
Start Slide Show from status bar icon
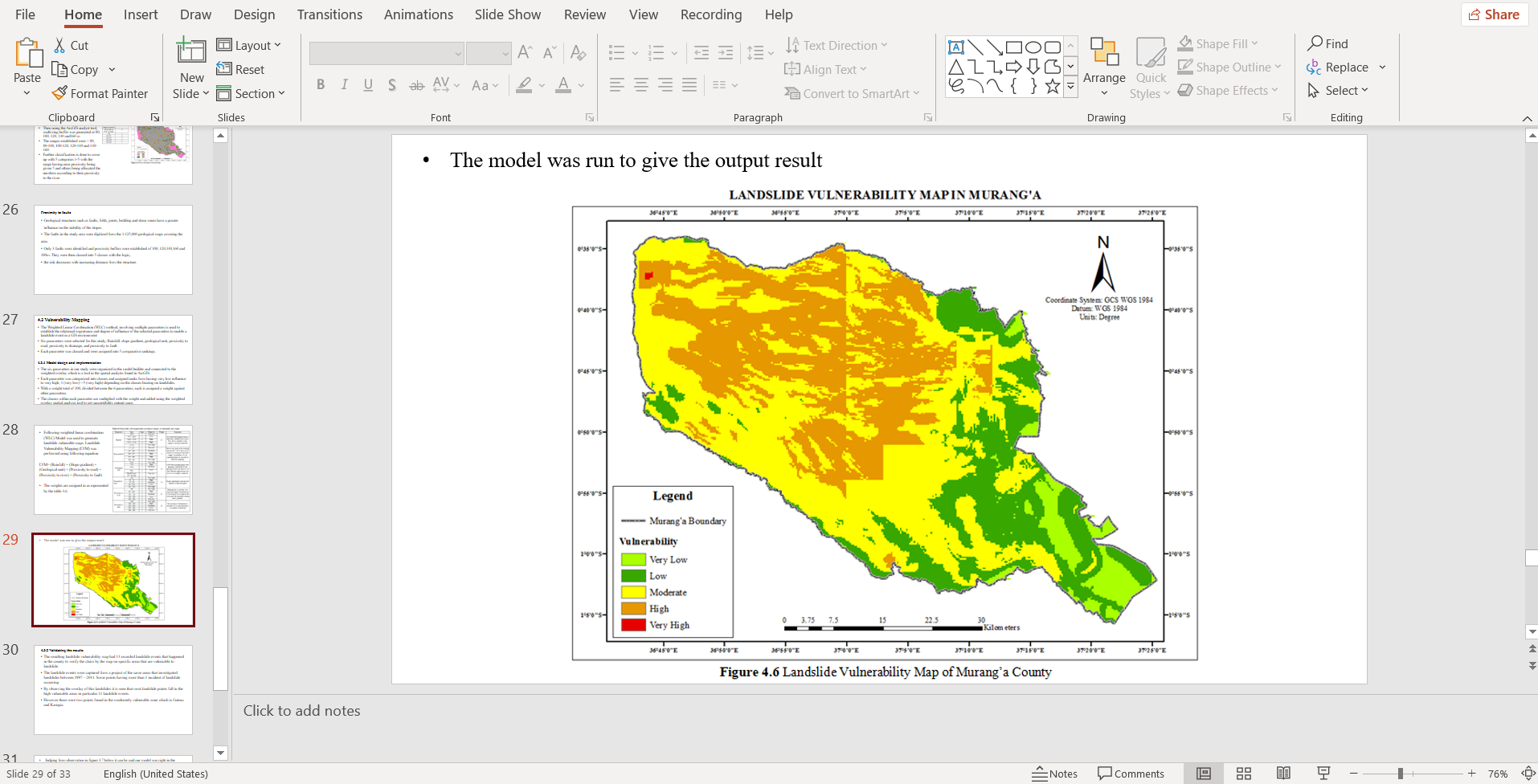[1323, 774]
